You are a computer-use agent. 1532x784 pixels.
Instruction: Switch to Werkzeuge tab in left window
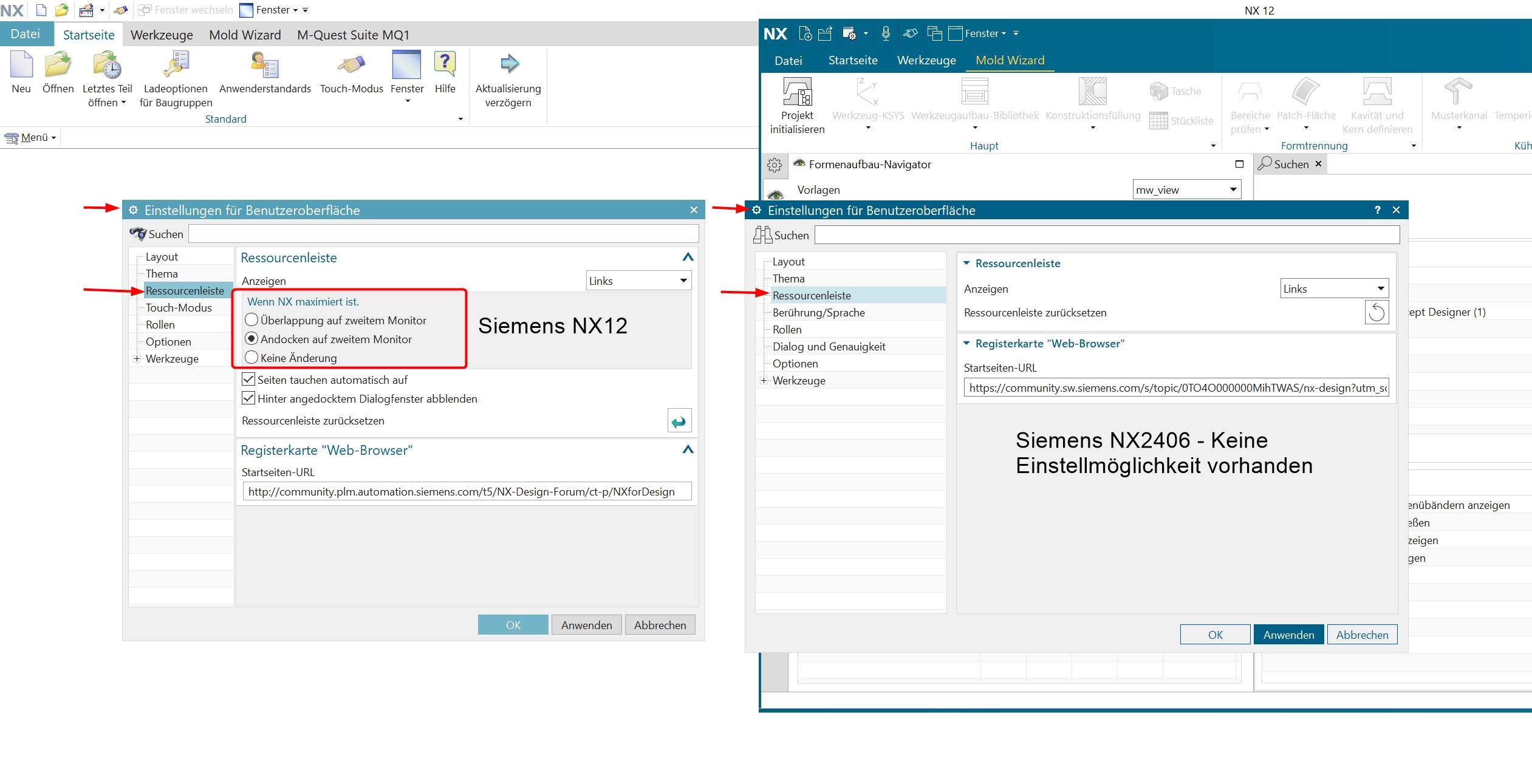click(x=162, y=35)
